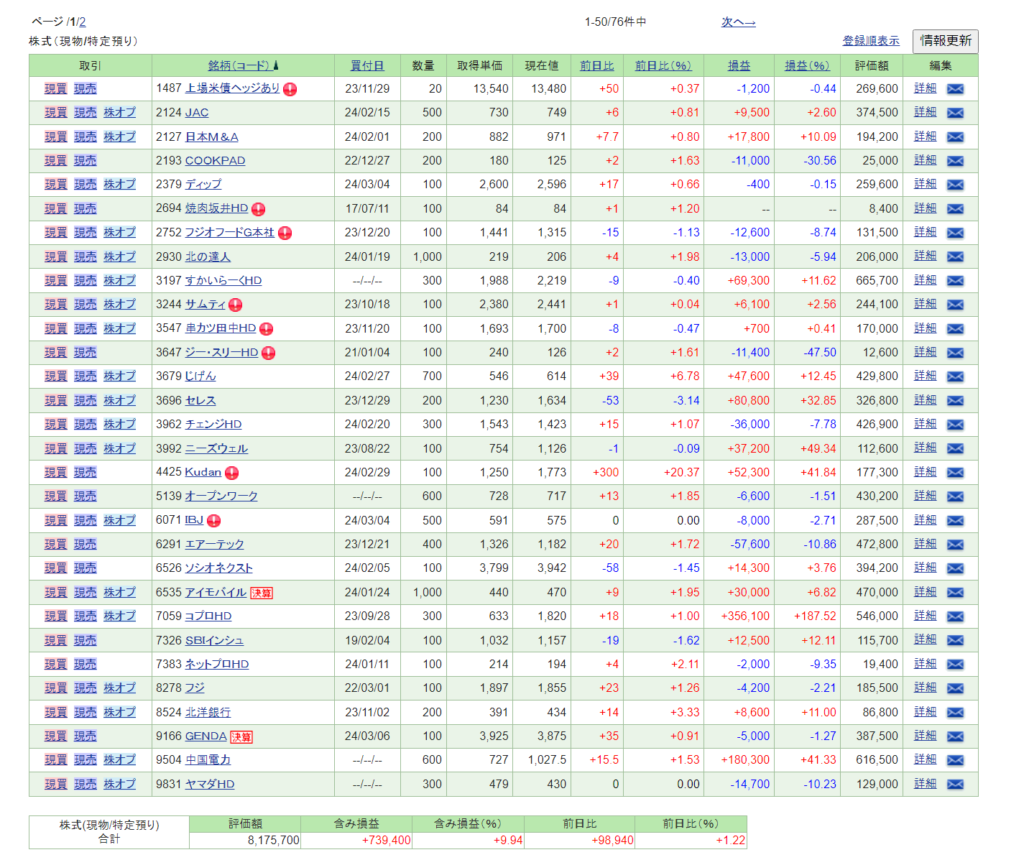This screenshot has height=860, width=1024.
Task: Click the mail icon in the JAC row
Action: point(954,113)
